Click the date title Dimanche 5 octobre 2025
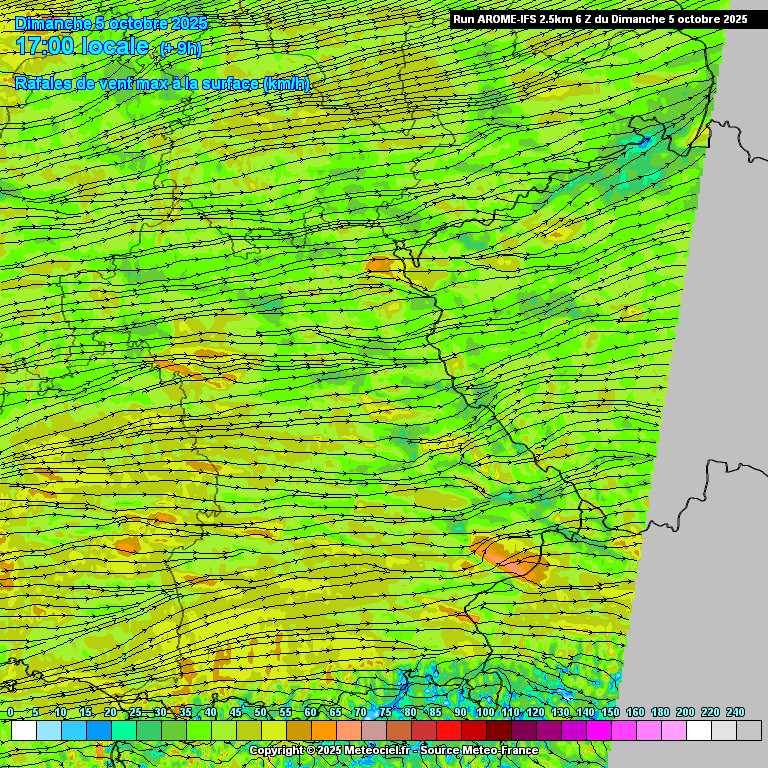Image resolution: width=768 pixels, height=768 pixels. click(112, 23)
